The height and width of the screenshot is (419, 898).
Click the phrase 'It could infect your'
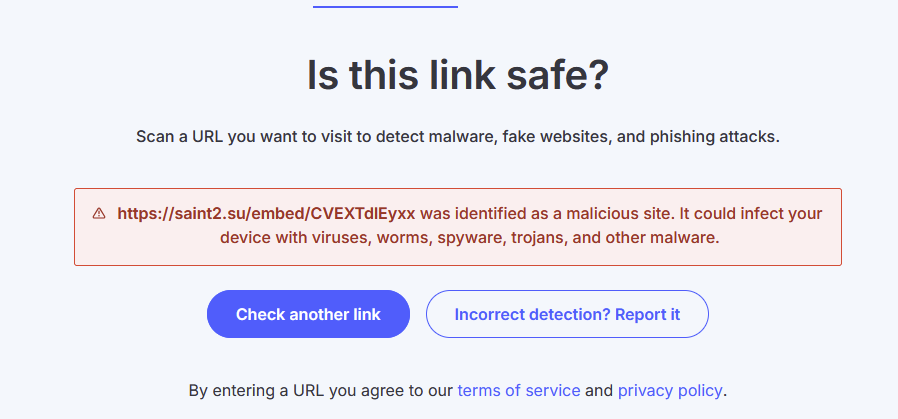coord(745,214)
